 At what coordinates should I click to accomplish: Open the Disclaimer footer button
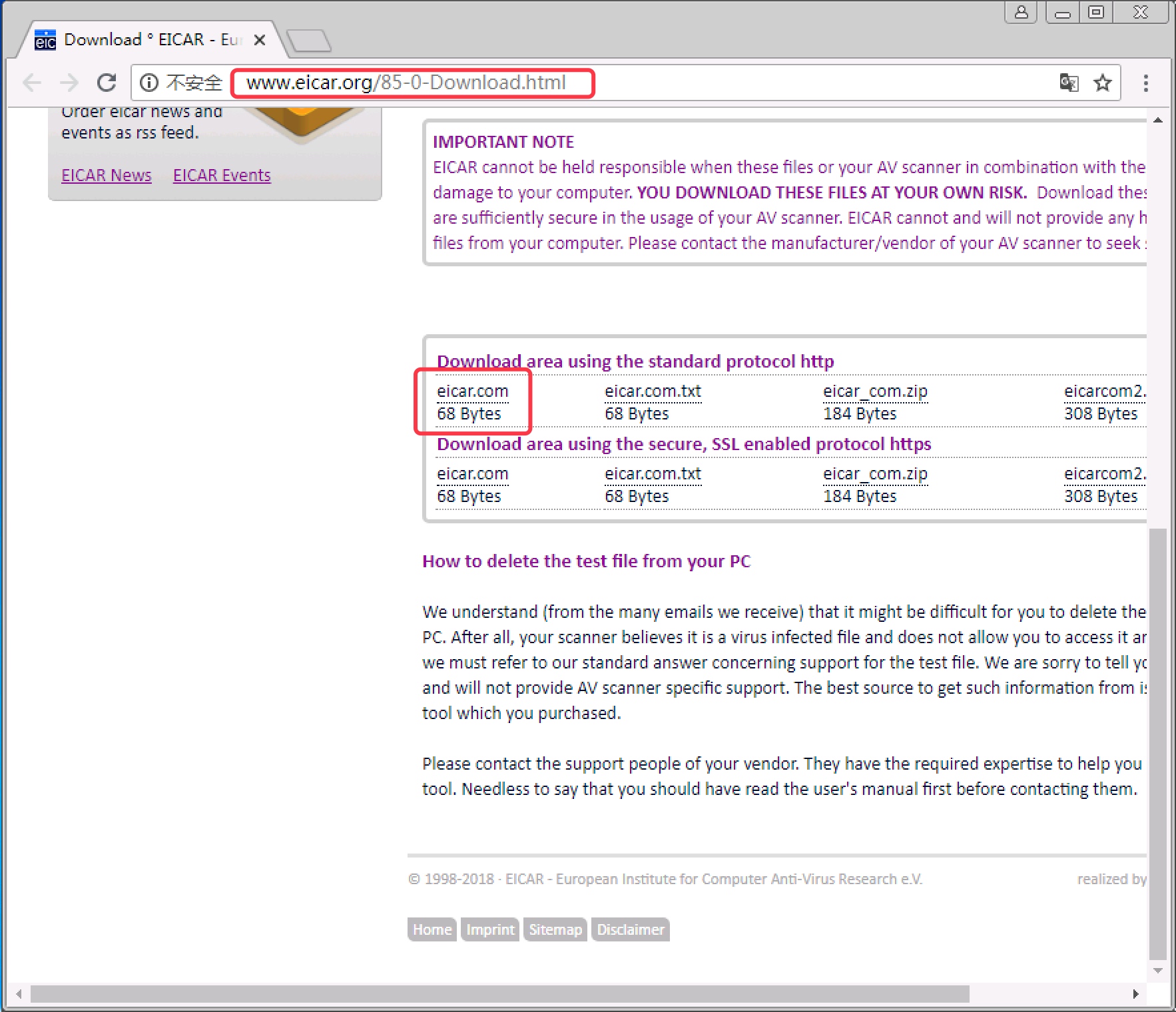pos(631,929)
